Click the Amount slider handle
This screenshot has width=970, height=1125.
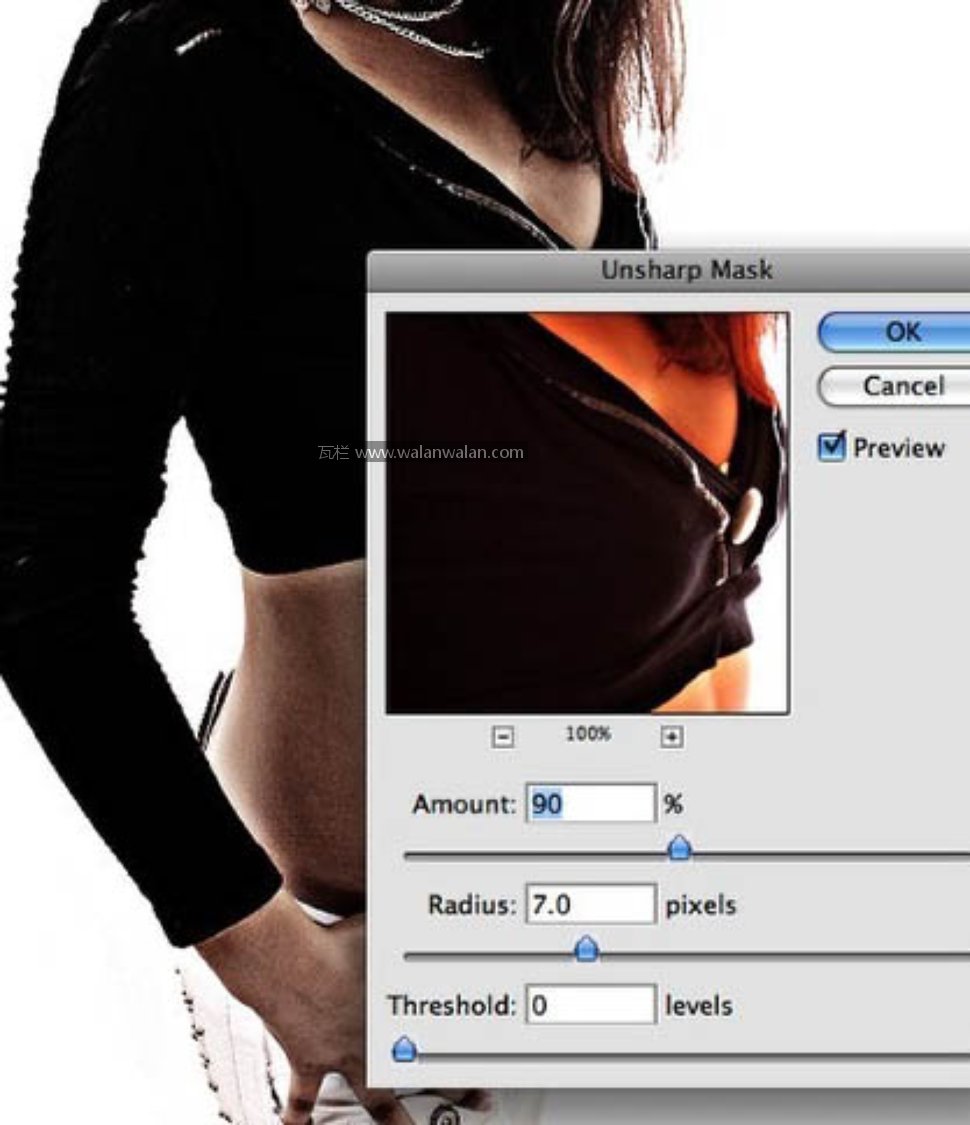(679, 849)
